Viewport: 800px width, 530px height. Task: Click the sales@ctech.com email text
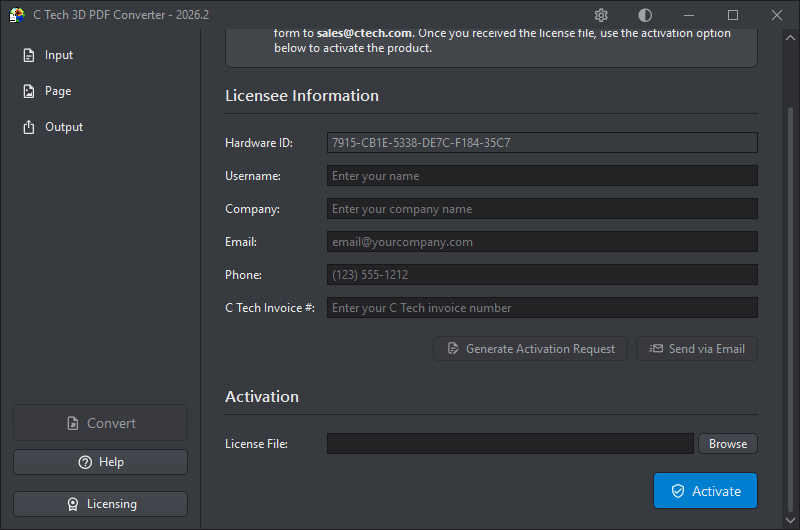click(x=364, y=33)
